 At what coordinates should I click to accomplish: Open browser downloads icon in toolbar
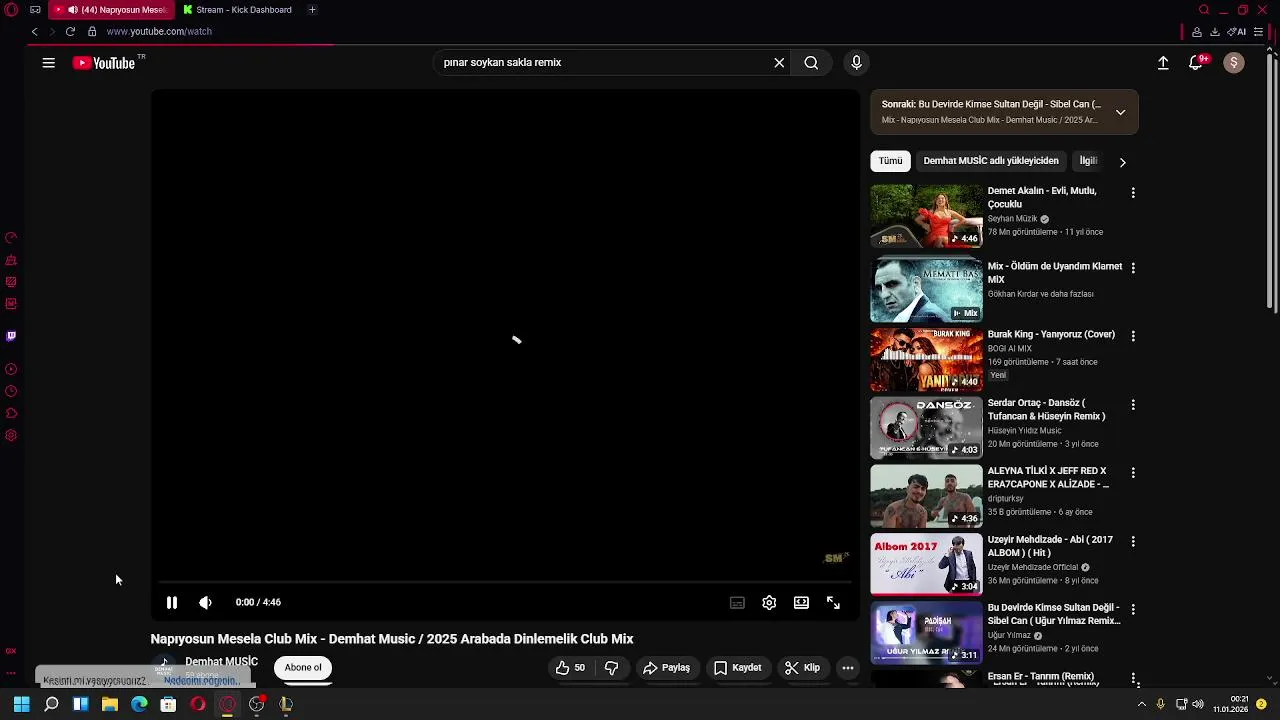(x=1215, y=31)
